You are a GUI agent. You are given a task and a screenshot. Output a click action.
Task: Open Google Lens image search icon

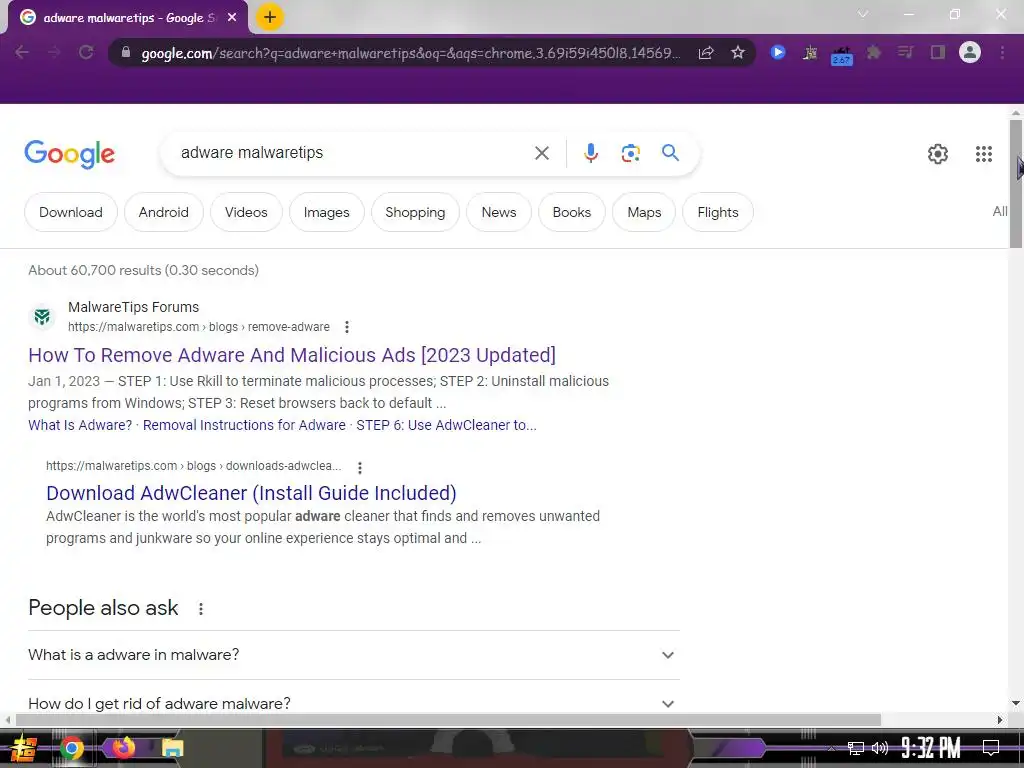tap(630, 153)
